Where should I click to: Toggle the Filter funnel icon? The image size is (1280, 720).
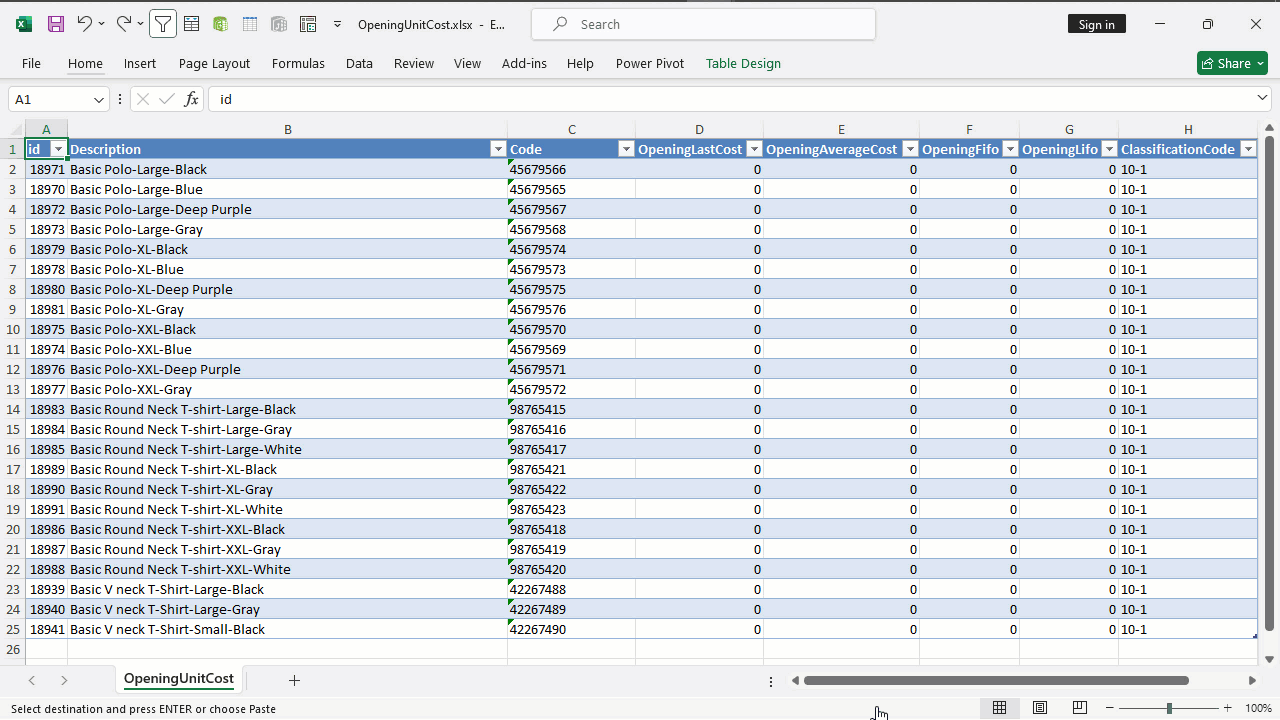163,24
